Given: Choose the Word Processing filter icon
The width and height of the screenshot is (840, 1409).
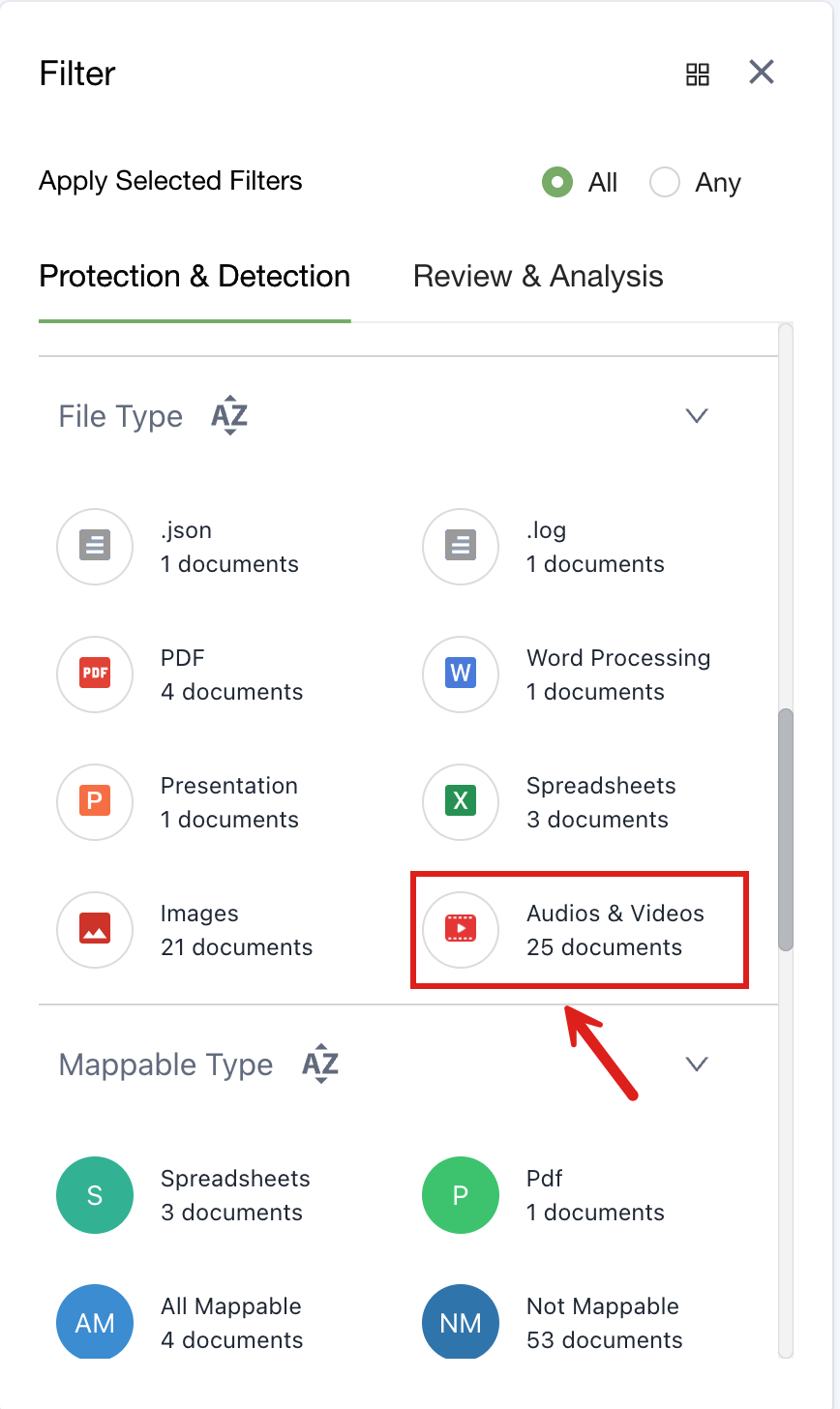Looking at the screenshot, I should (461, 675).
